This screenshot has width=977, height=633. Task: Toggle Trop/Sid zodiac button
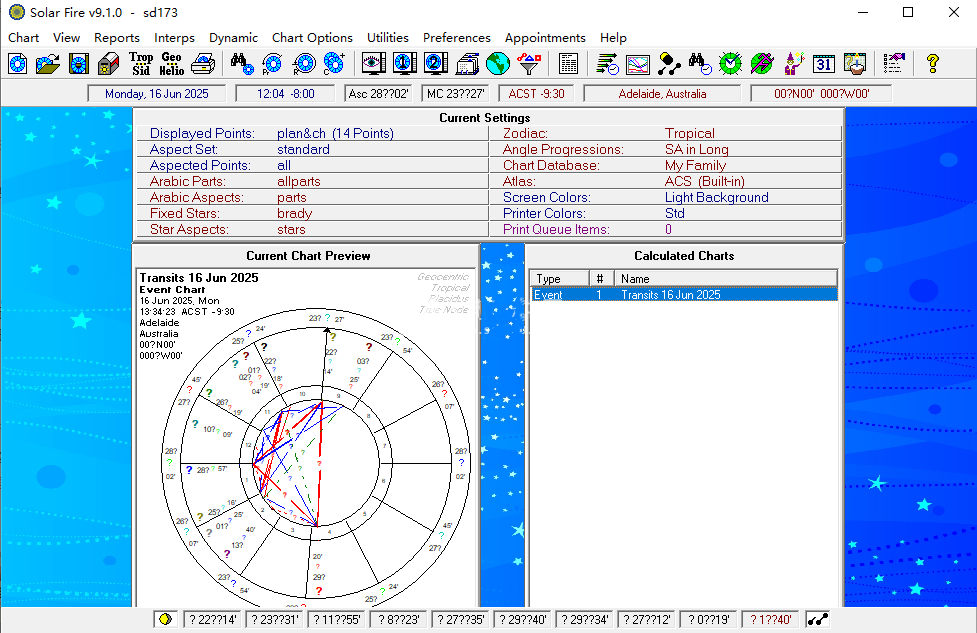[141, 64]
